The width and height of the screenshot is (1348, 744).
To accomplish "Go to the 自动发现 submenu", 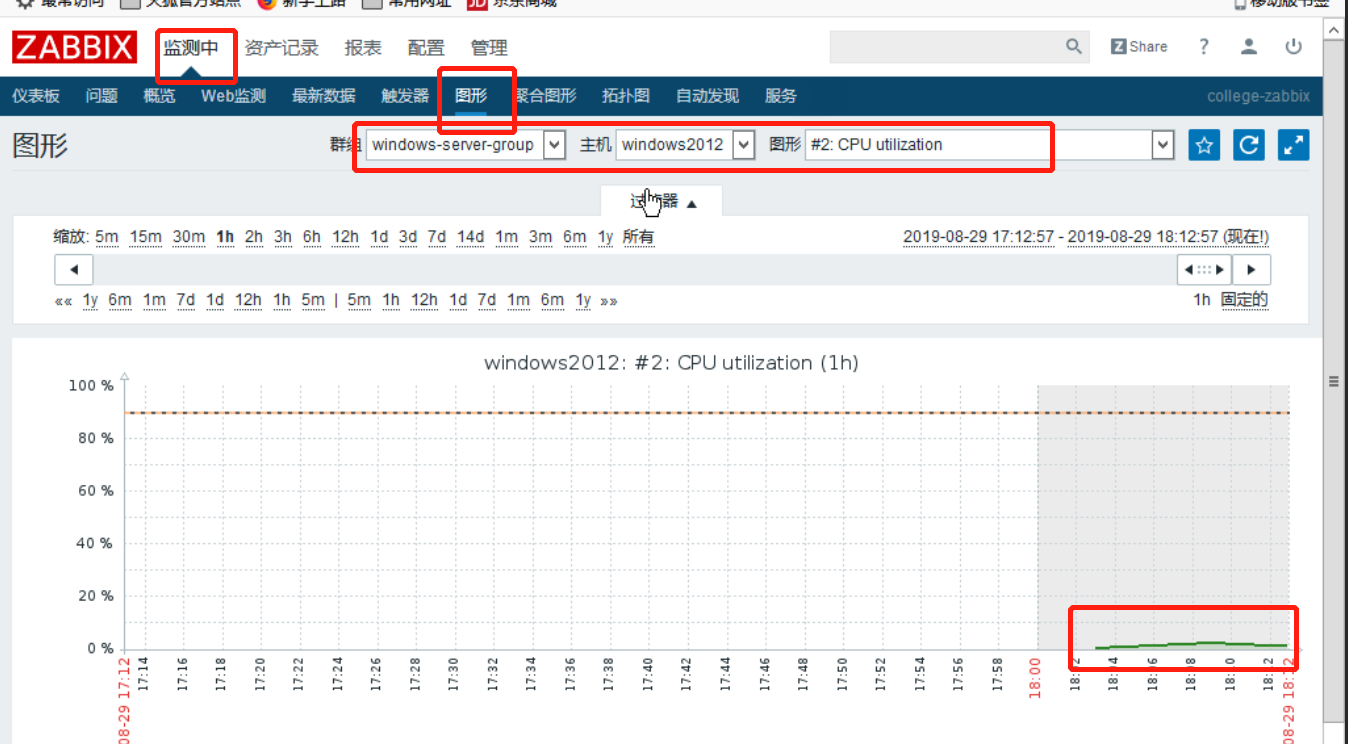I will pyautogui.click(x=707, y=96).
